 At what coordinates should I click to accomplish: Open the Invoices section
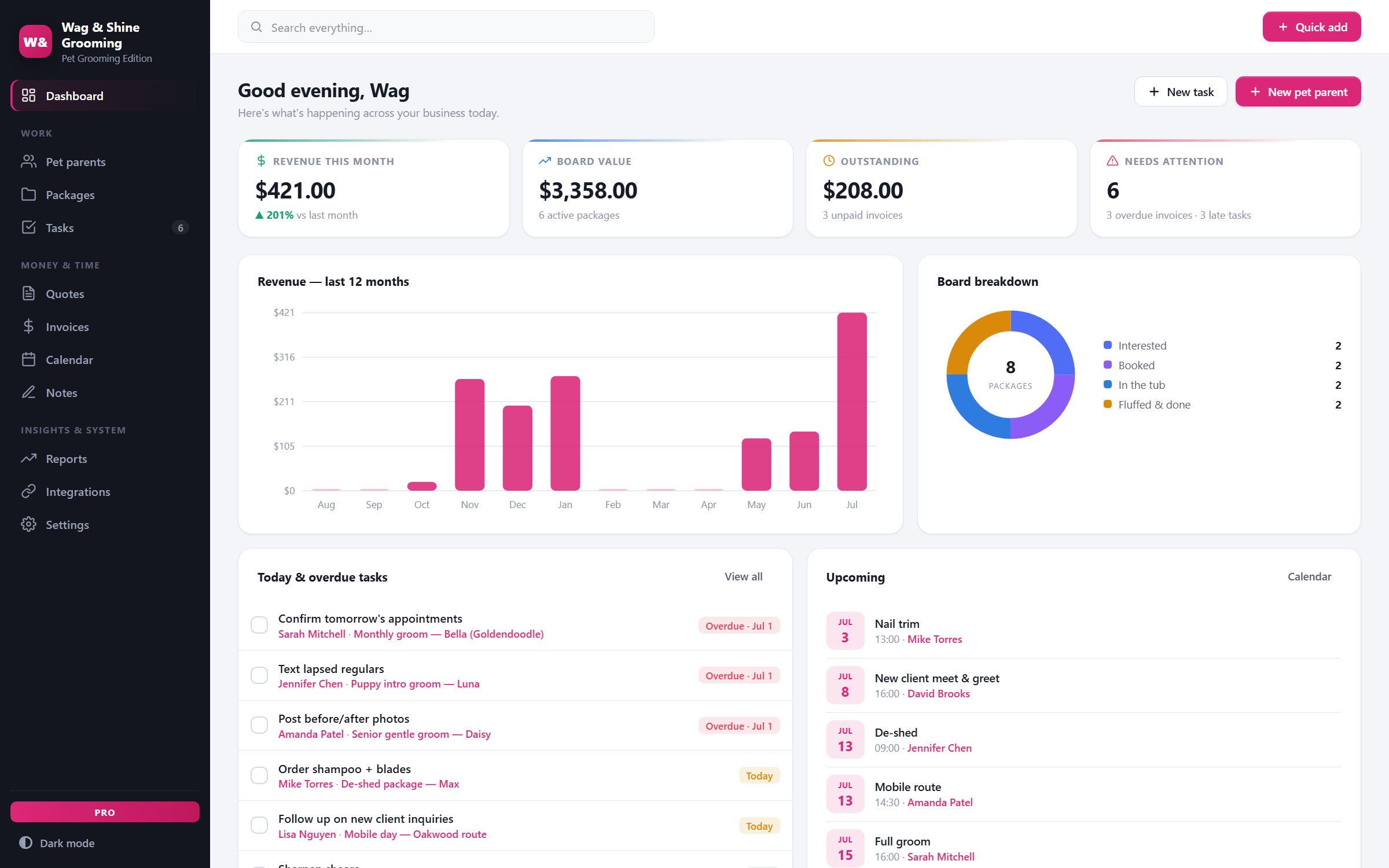(x=105, y=326)
